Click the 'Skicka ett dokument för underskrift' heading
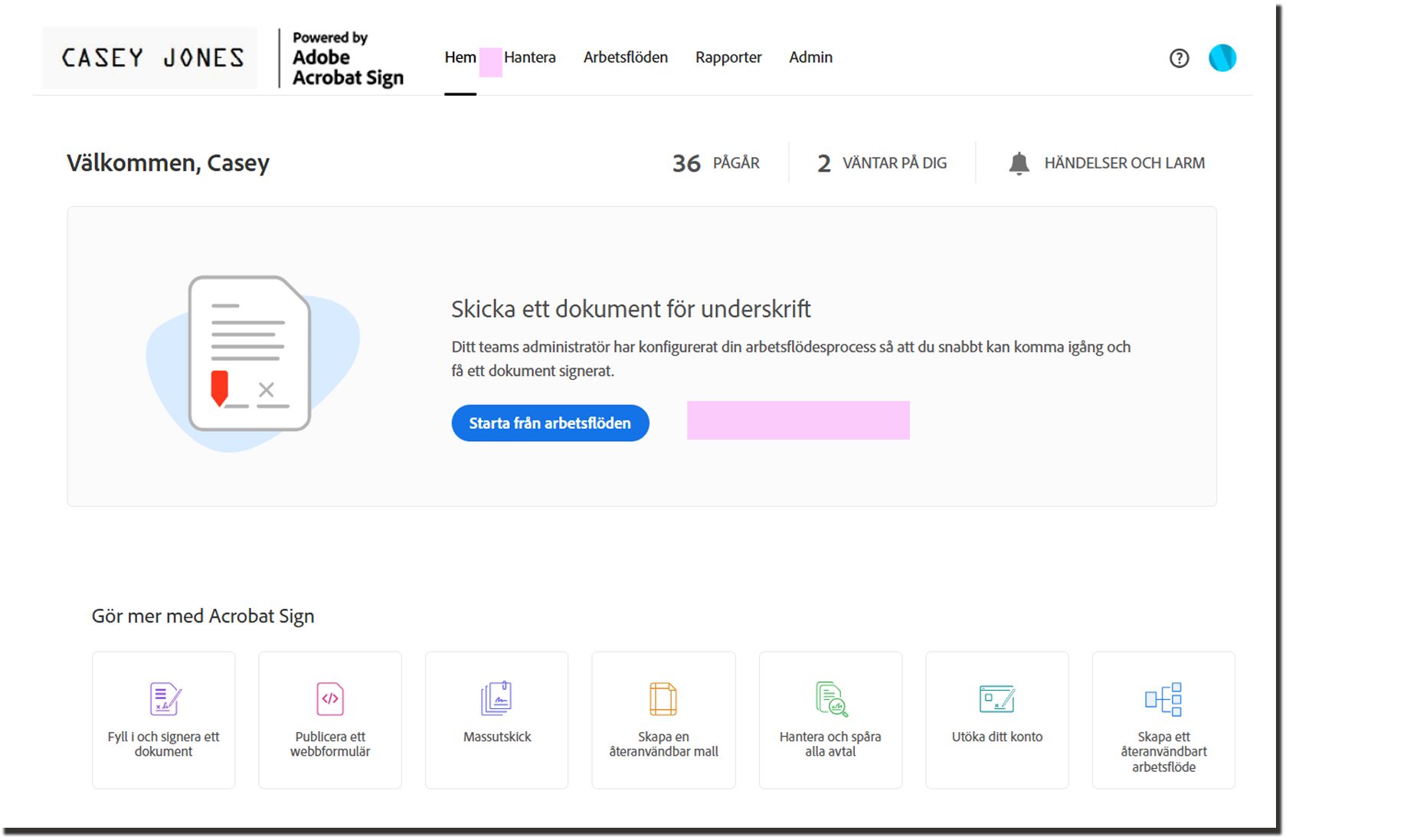Screen dimensions: 1420x840 pos(631,309)
